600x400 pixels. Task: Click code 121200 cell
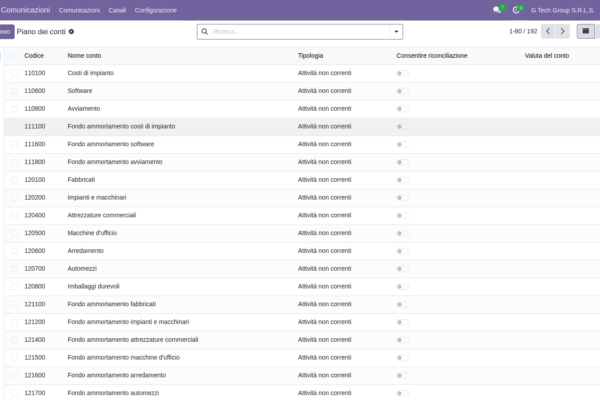click(x=35, y=322)
